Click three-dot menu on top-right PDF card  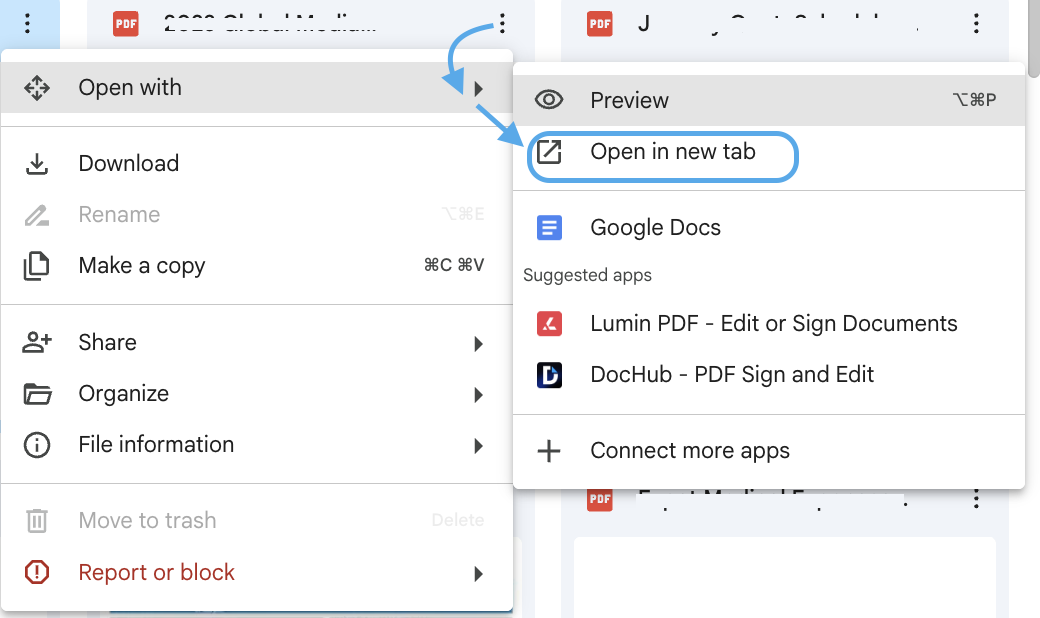(976, 24)
